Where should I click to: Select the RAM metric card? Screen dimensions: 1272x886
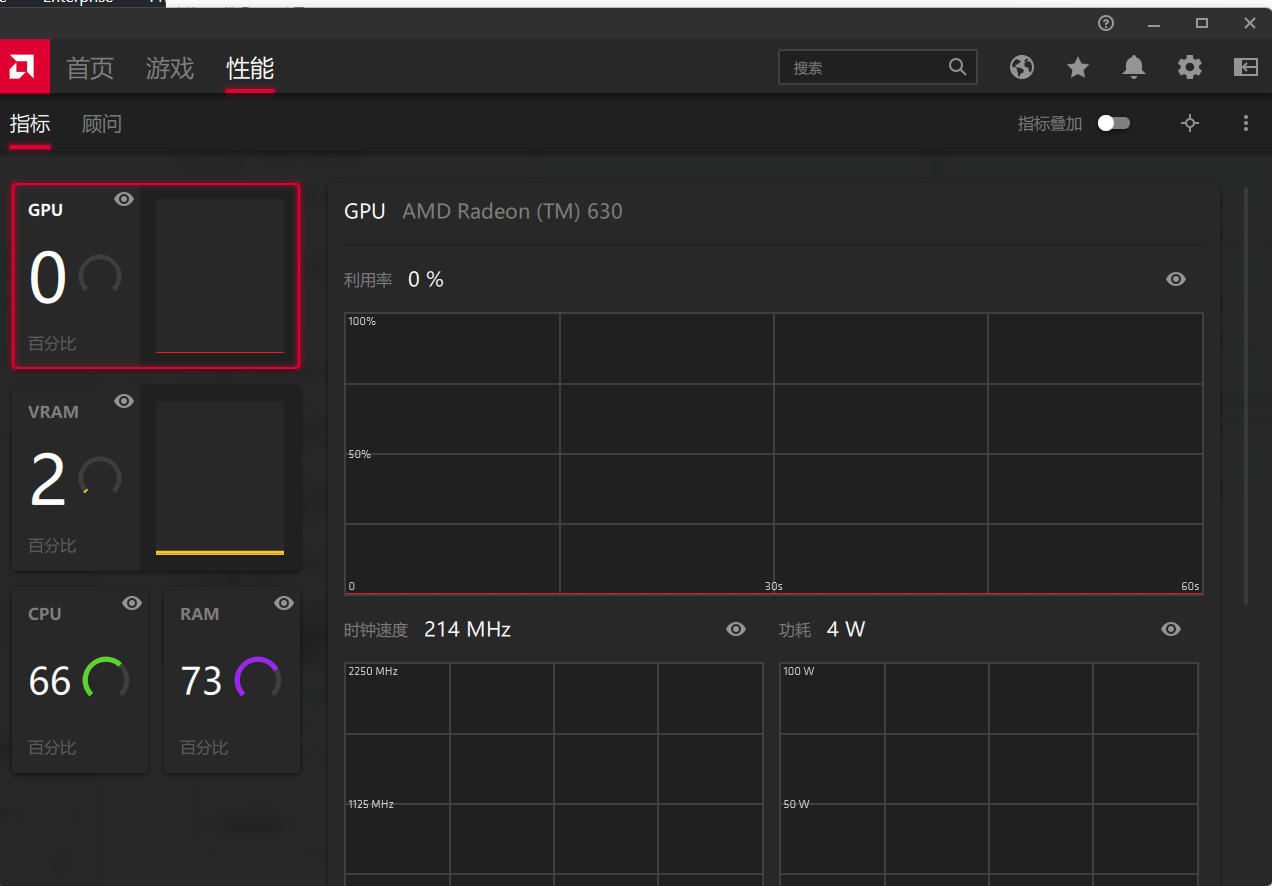tap(232, 680)
